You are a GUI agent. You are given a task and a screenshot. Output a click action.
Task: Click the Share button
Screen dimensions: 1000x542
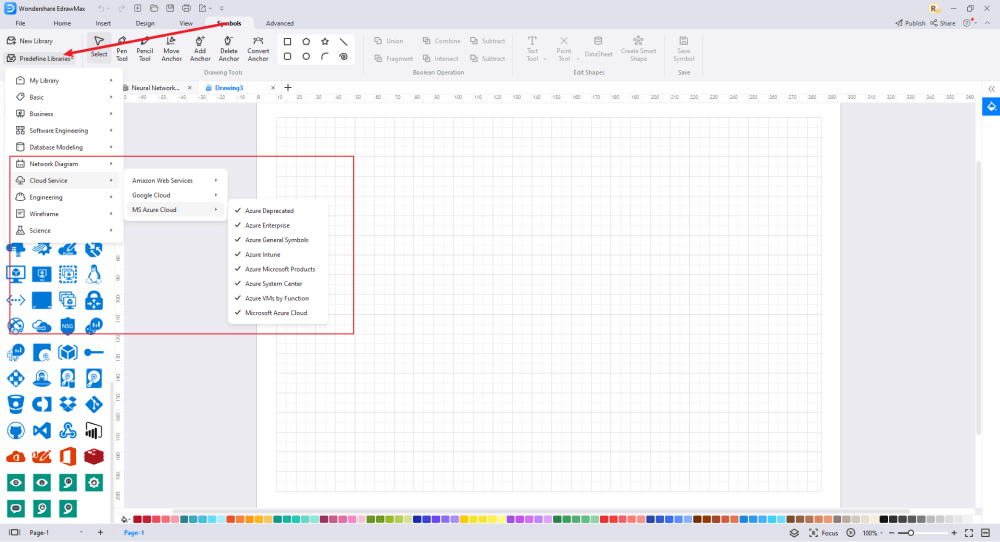point(943,23)
